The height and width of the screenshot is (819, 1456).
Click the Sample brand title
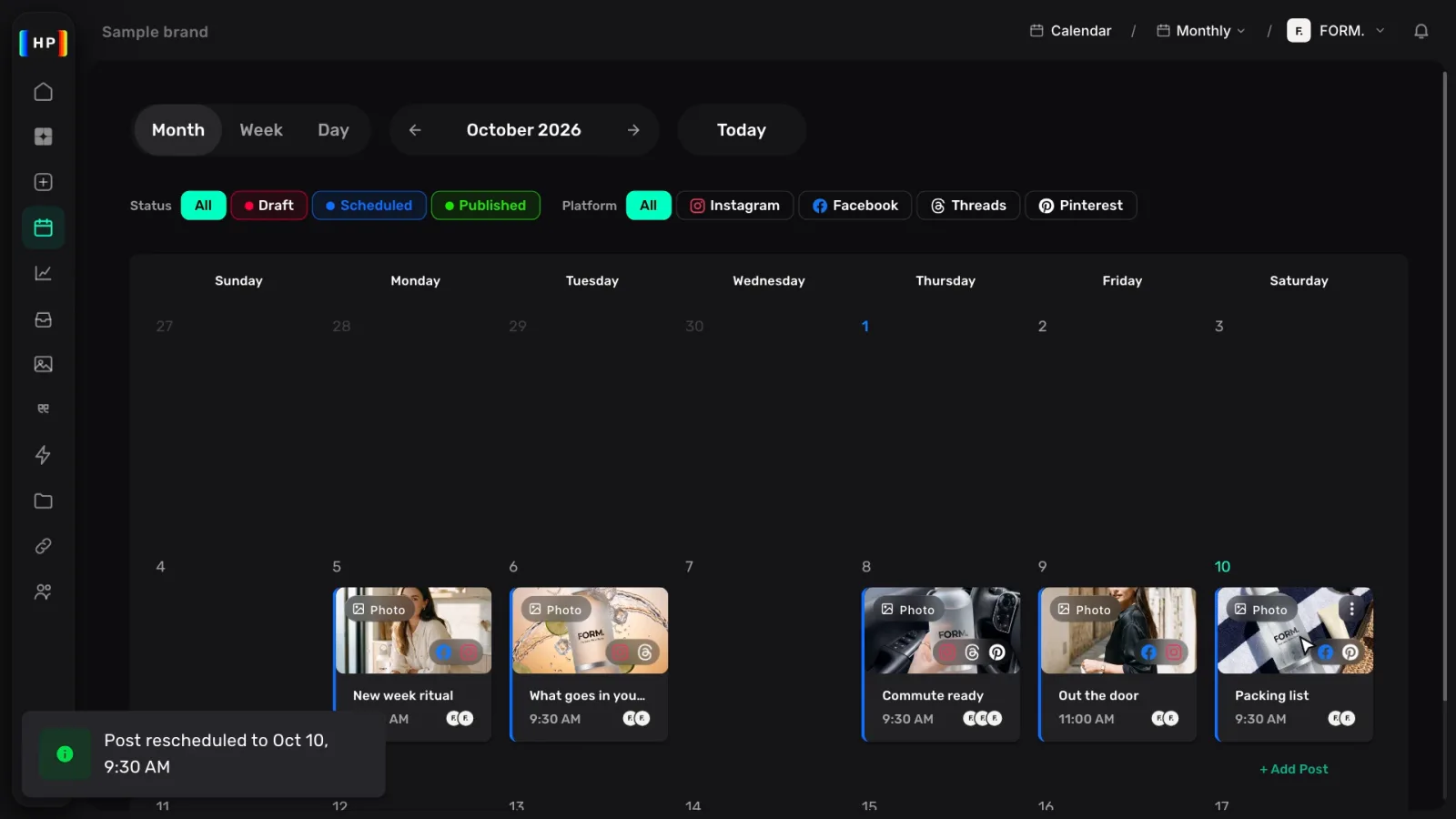[155, 32]
